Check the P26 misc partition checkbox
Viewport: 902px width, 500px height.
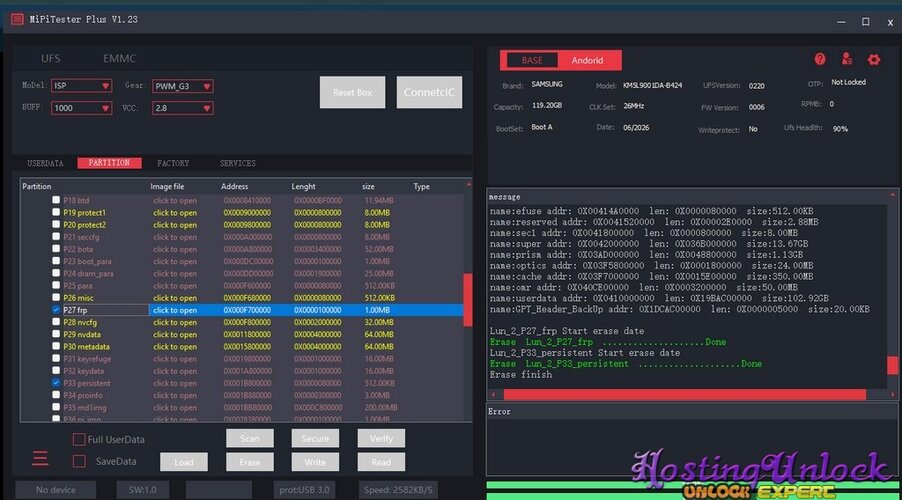56,297
